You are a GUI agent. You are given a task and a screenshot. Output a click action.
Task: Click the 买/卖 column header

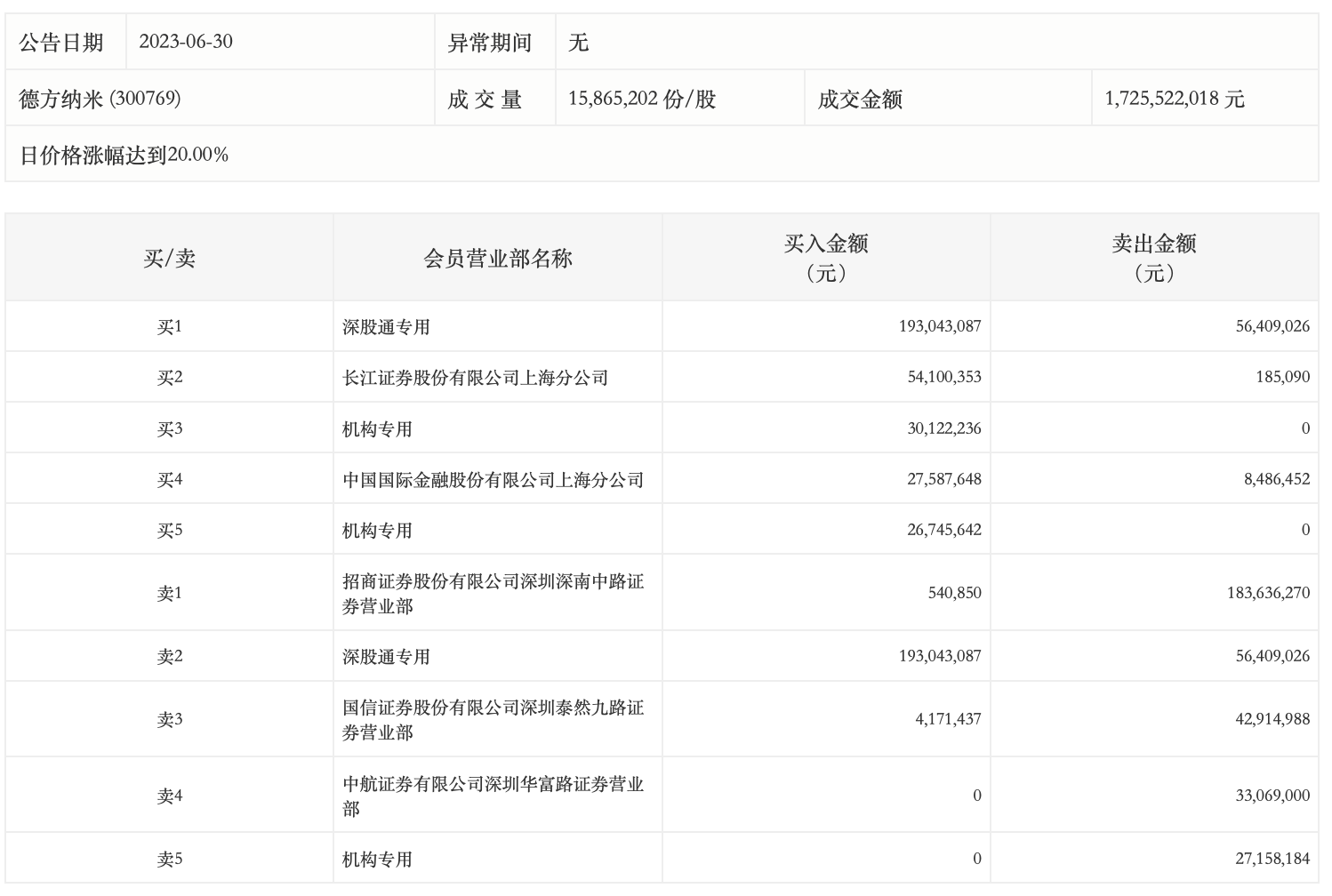point(169,258)
